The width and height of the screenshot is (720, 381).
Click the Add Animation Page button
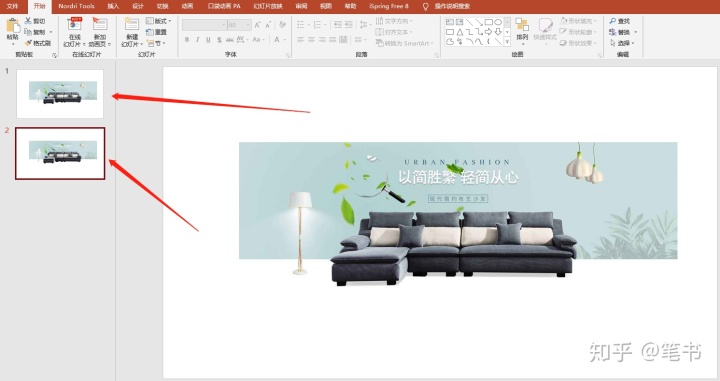tap(100, 32)
